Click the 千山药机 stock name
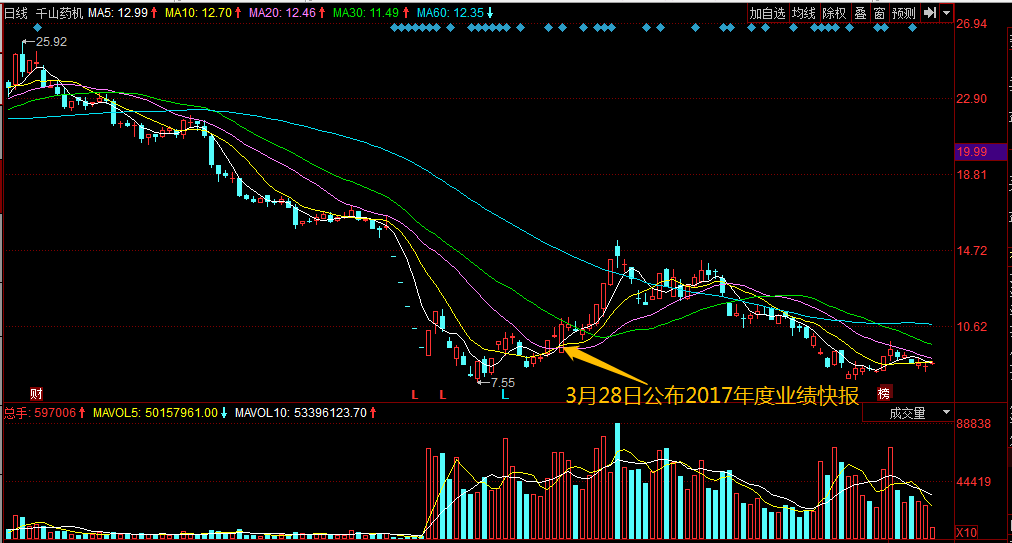The width and height of the screenshot is (1012, 543). pyautogui.click(x=59, y=13)
